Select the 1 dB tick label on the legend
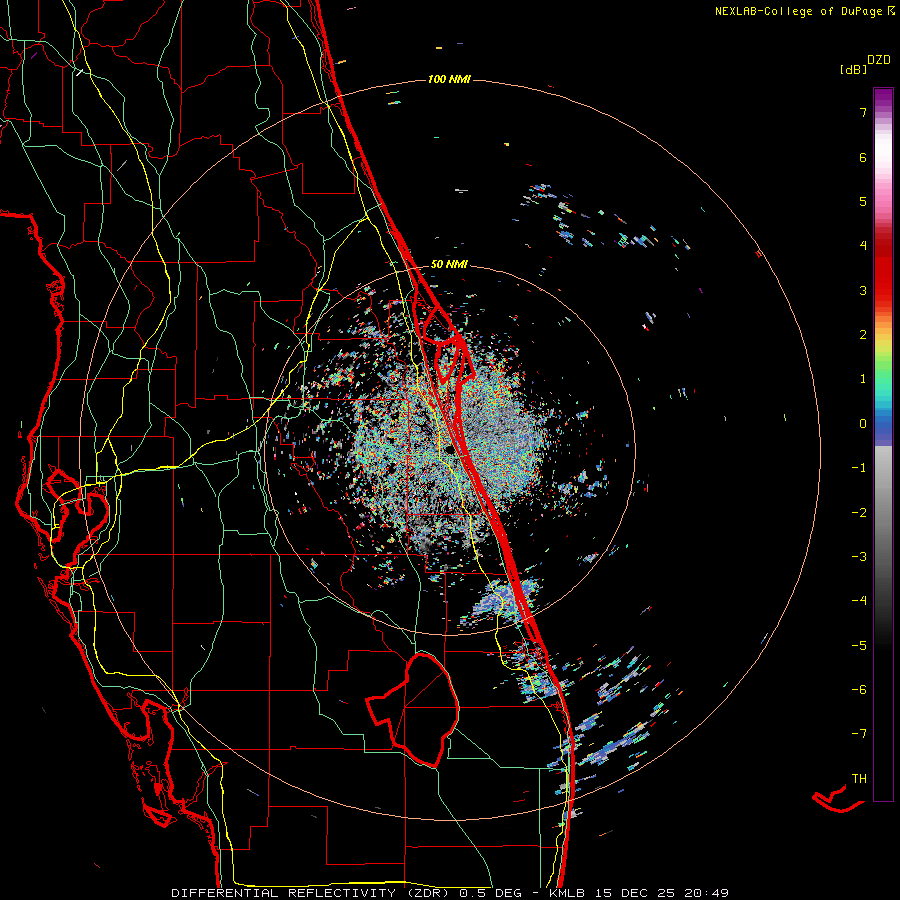900x900 pixels. 863,379
